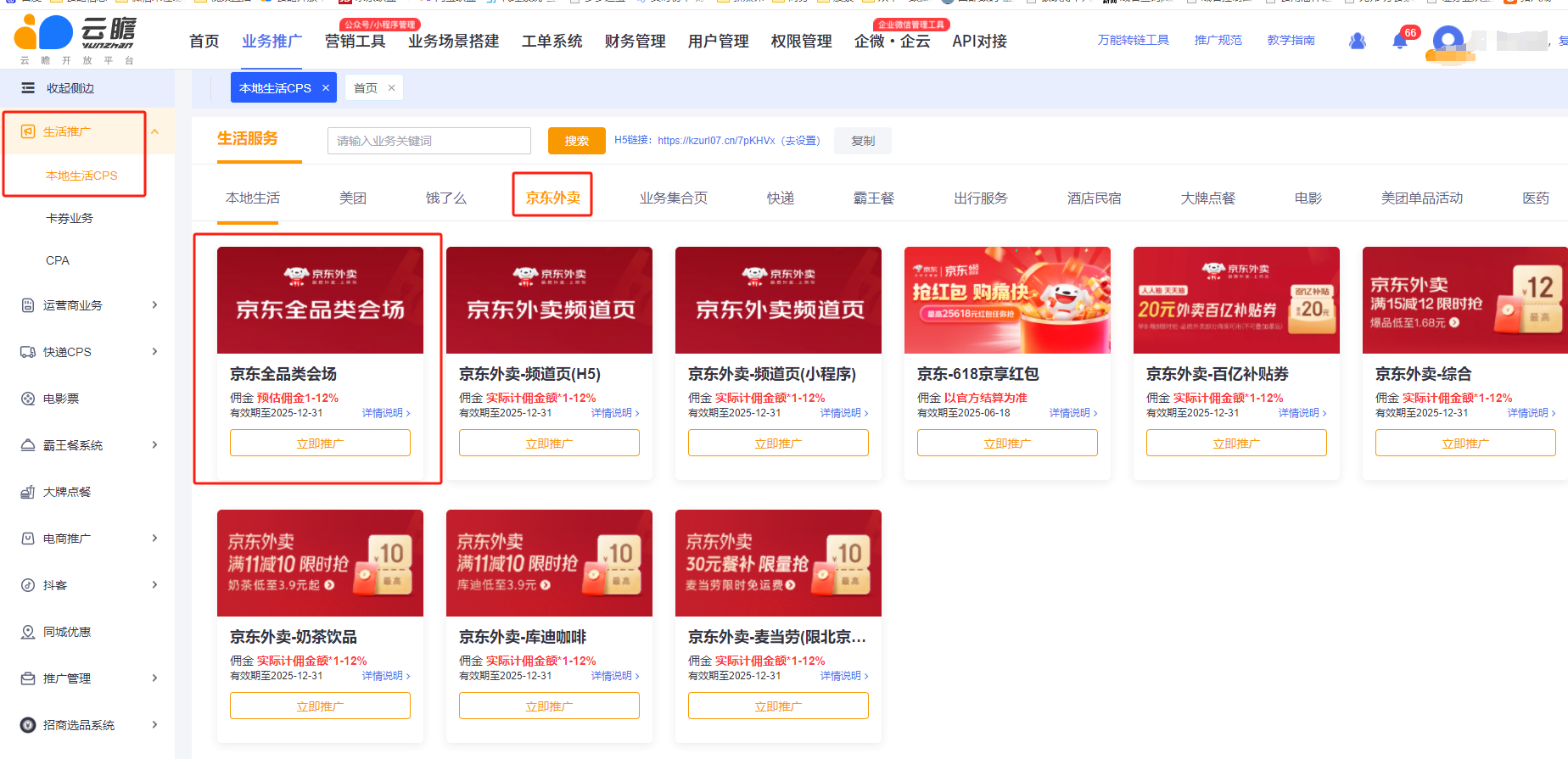The image size is (1568, 759).
Task: Expand the 霸王餐系统 submenu
Action: [x=154, y=445]
